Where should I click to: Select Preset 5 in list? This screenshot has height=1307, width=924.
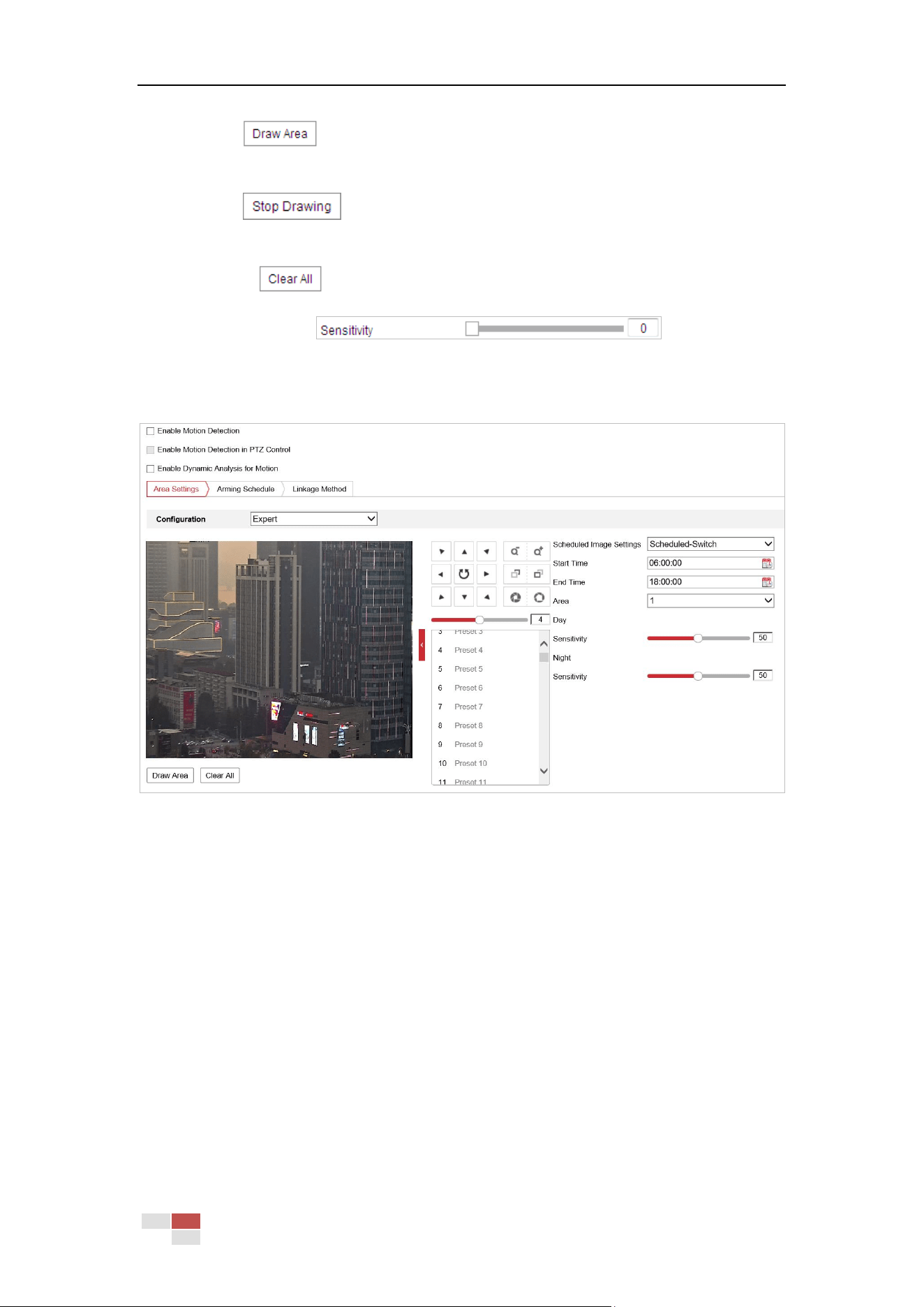(x=485, y=669)
